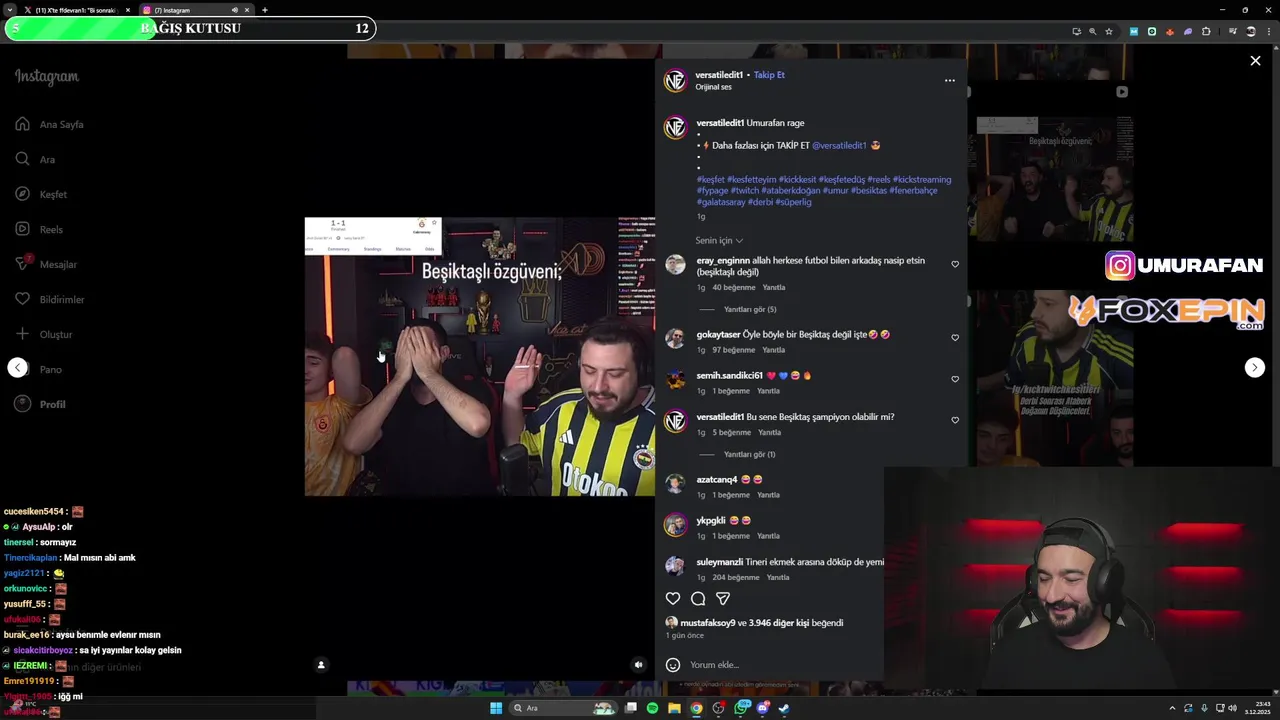
Task: Open Ana Sayfa in Instagram sidebar
Action: click(49, 124)
